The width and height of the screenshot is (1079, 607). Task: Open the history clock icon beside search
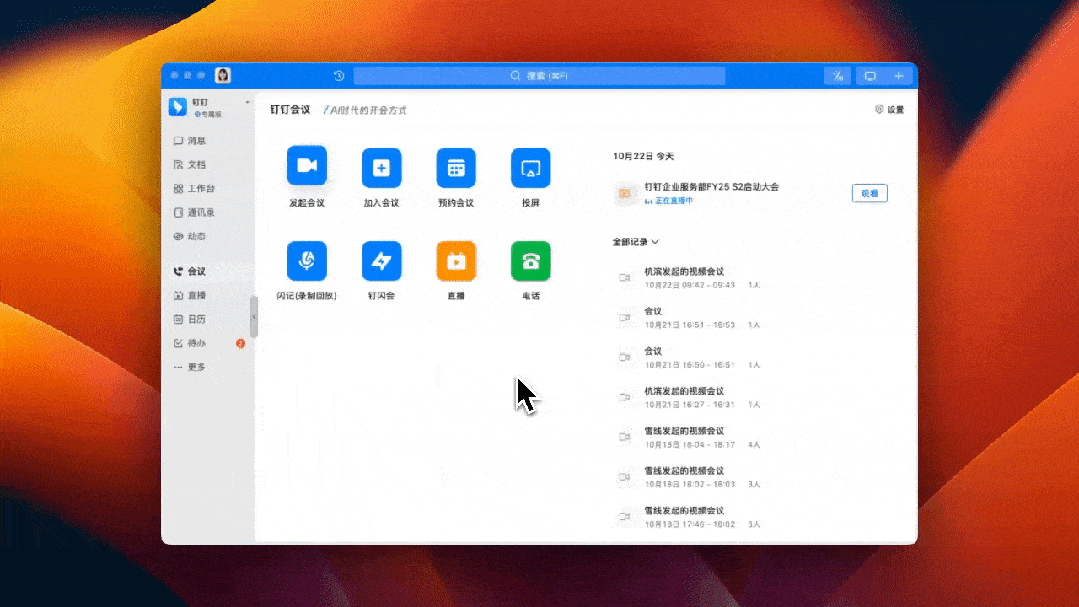click(339, 76)
